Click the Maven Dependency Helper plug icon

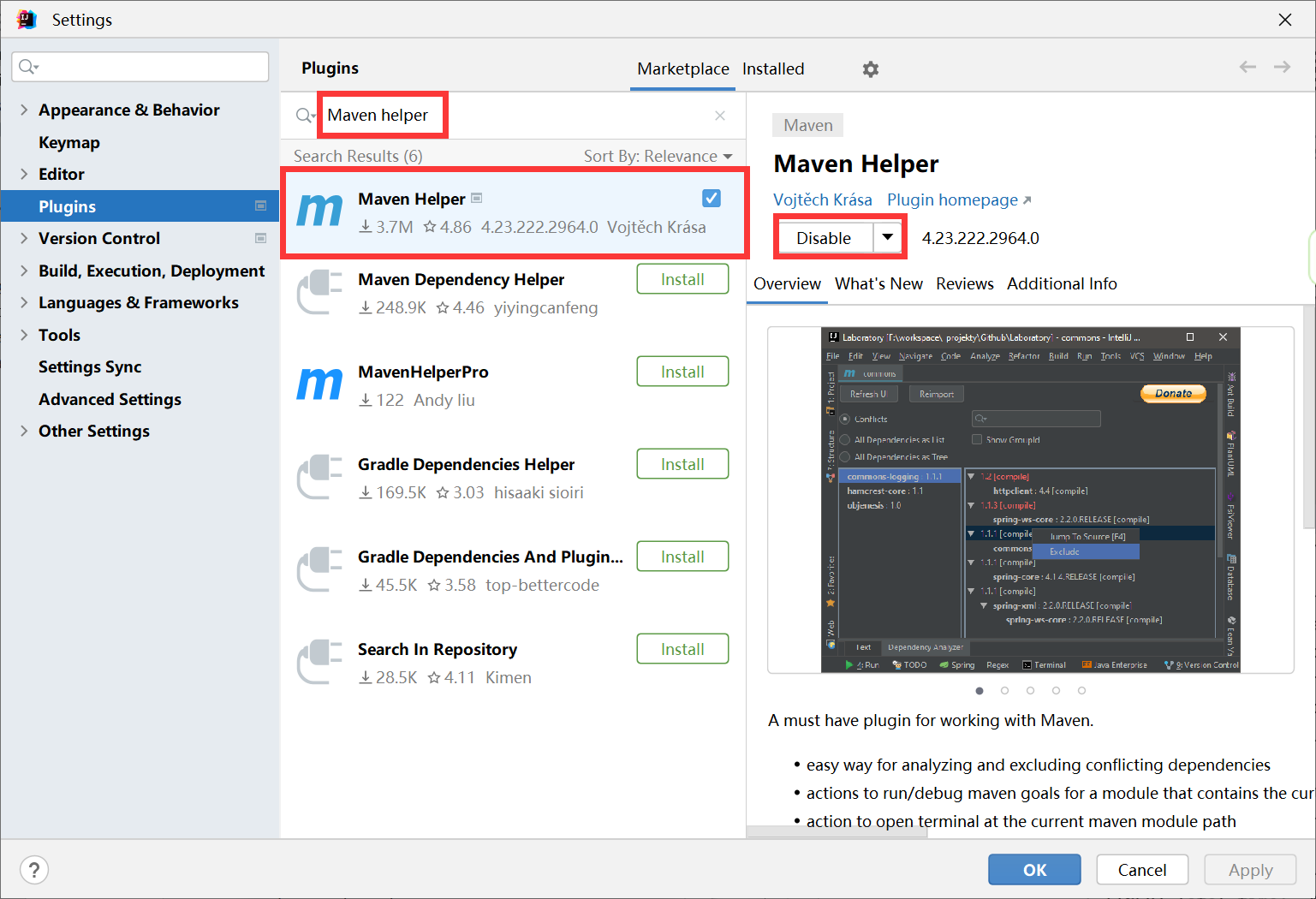point(319,291)
